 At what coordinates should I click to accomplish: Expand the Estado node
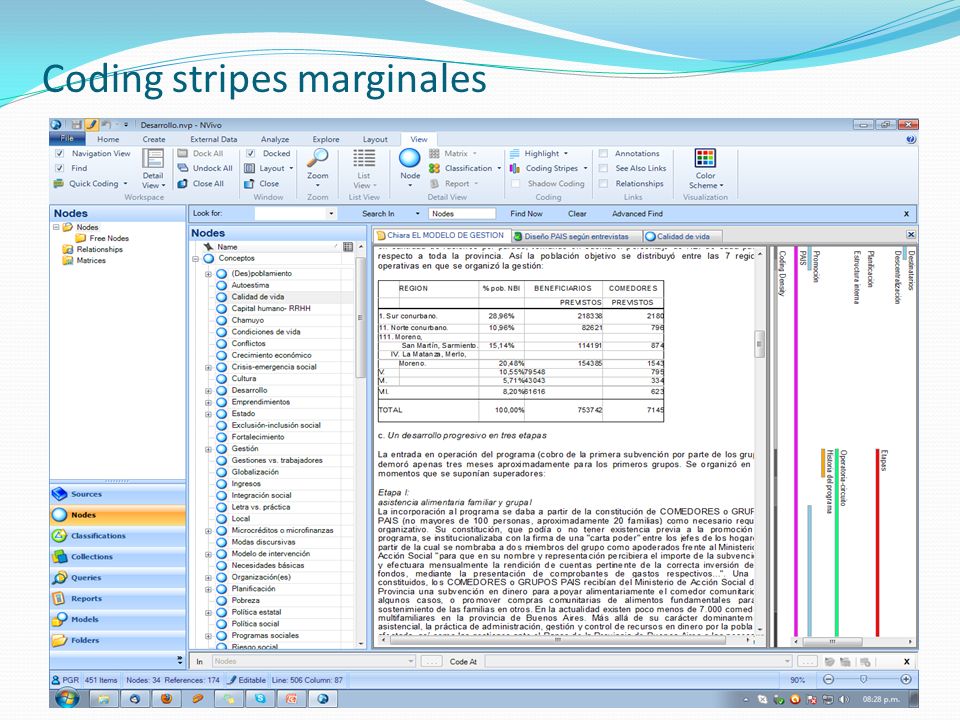tap(208, 414)
